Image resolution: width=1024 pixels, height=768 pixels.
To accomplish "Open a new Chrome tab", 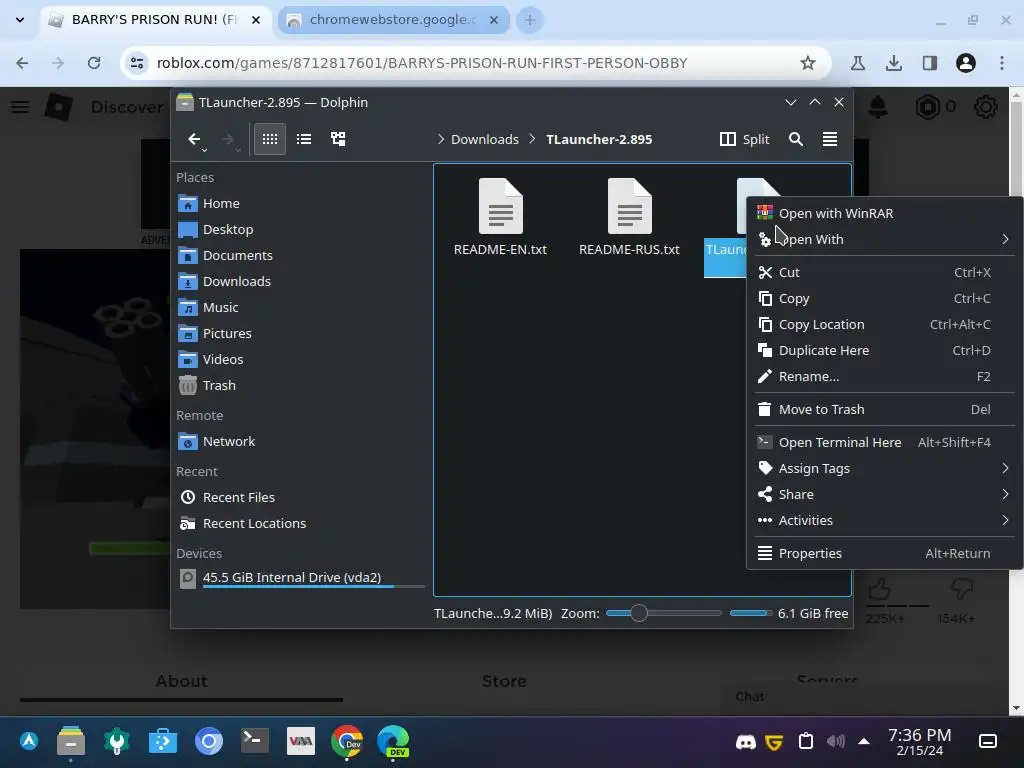I will tap(530, 20).
